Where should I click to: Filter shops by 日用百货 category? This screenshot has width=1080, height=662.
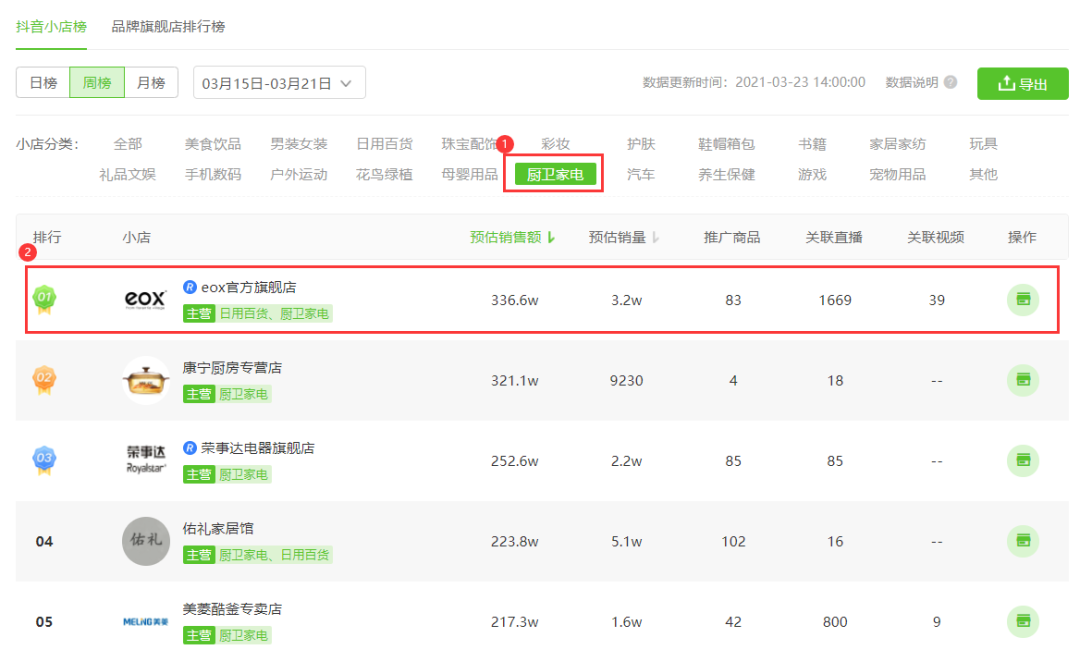pos(384,144)
